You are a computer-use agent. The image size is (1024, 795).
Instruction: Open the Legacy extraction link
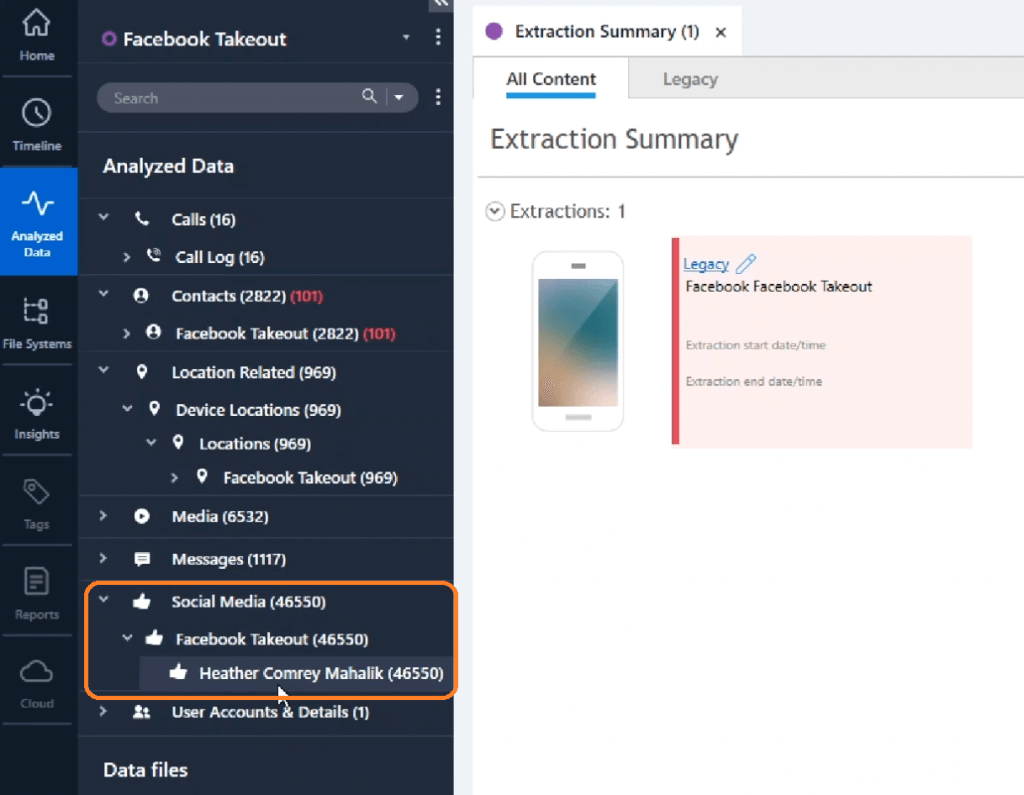tap(706, 264)
